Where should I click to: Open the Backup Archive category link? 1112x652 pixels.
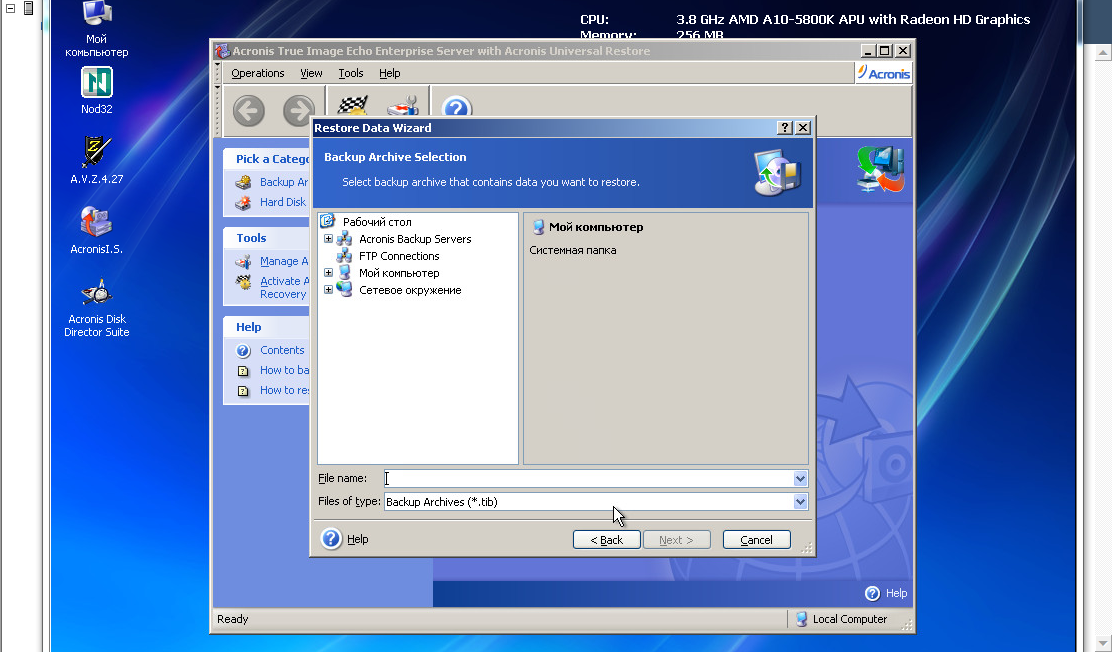tap(284, 182)
